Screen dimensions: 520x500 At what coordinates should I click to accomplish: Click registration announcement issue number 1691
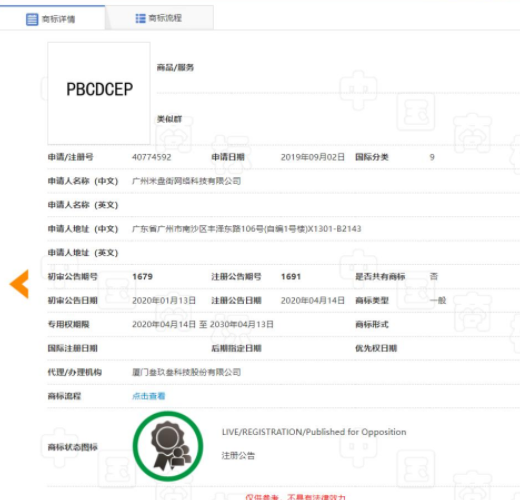pos(291,277)
